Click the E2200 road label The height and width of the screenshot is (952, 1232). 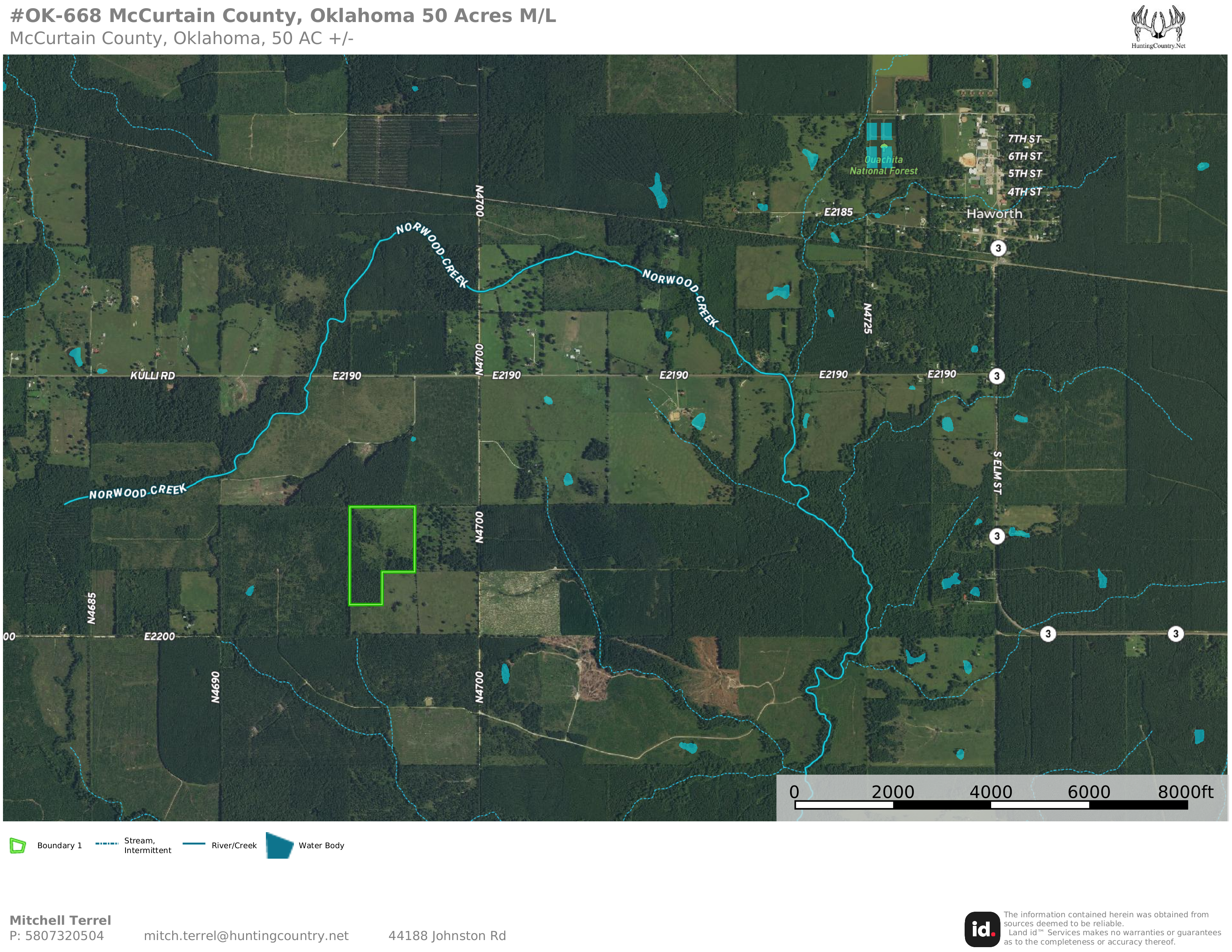click(159, 636)
